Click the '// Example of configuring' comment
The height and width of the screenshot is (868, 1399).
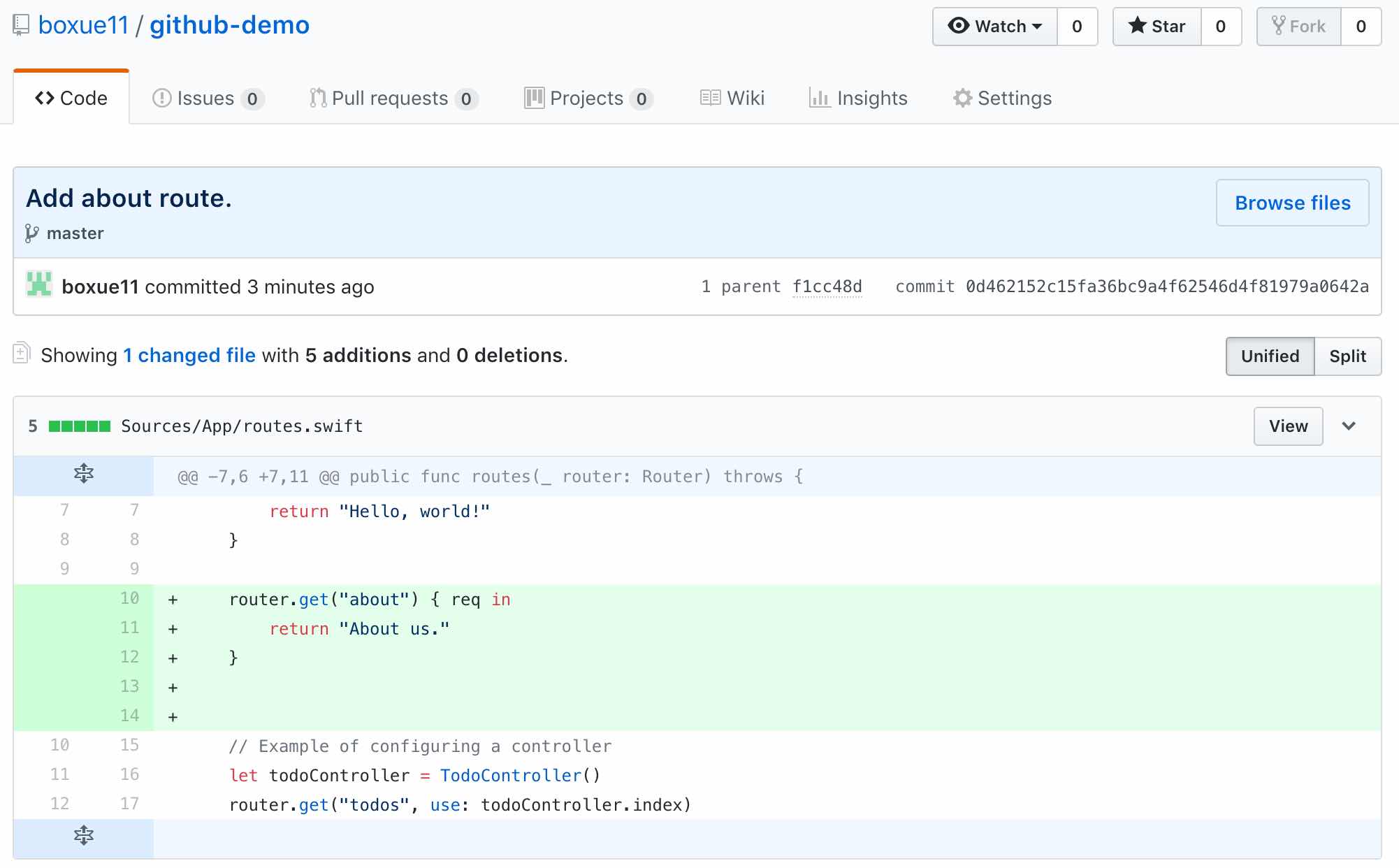click(420, 746)
